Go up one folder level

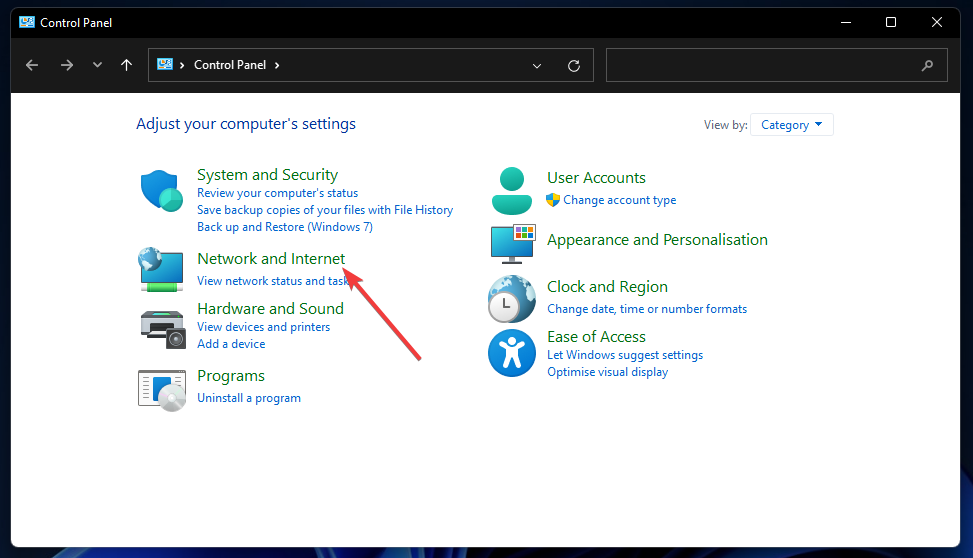point(126,65)
